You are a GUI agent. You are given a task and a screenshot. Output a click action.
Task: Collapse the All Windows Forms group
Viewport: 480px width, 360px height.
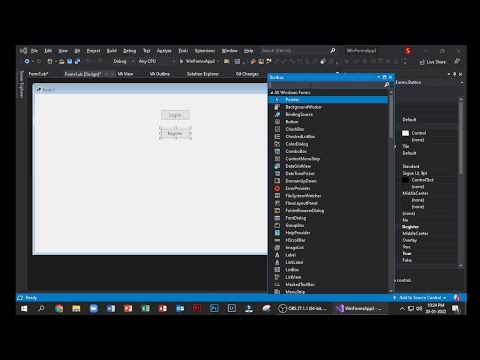click(272, 93)
